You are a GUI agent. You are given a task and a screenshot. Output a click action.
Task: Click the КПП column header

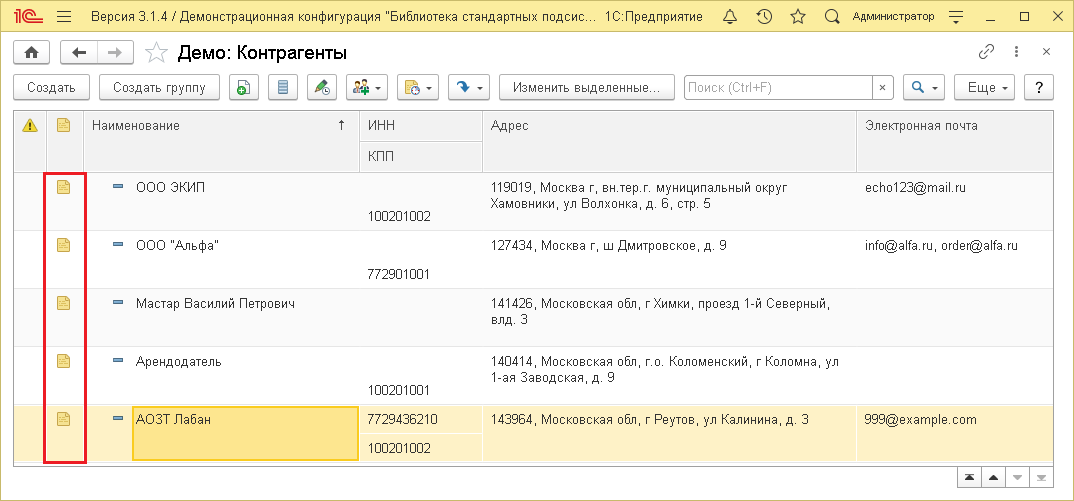(421, 156)
